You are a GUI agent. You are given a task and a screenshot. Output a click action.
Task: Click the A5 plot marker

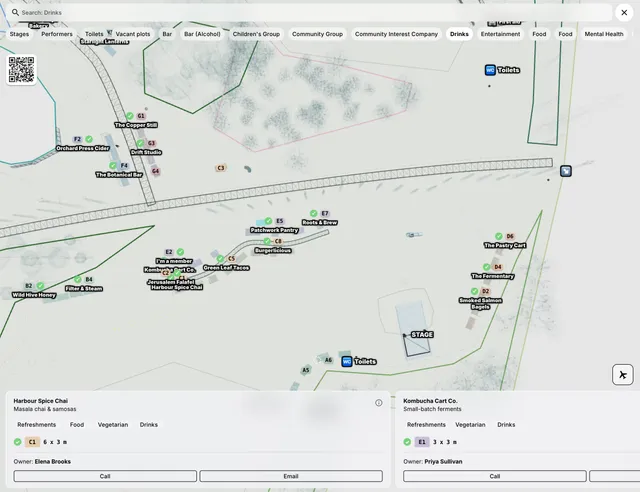pos(306,370)
